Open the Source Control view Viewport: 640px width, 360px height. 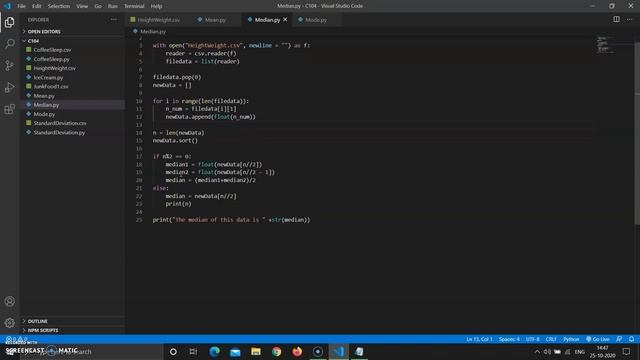click(x=9, y=65)
